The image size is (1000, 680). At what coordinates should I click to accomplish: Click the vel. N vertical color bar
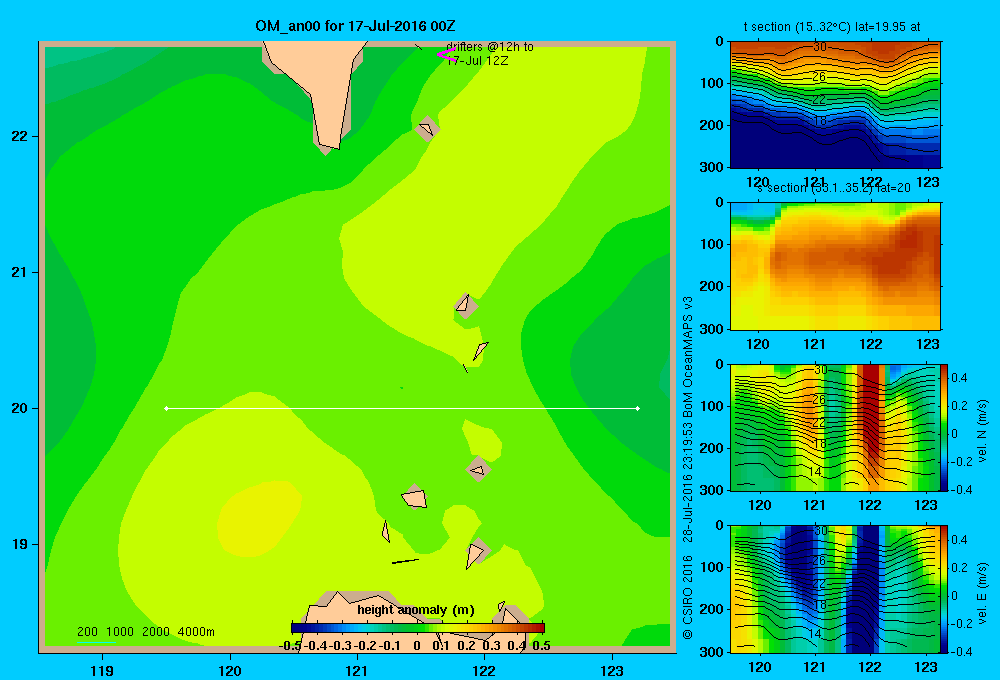point(944,427)
